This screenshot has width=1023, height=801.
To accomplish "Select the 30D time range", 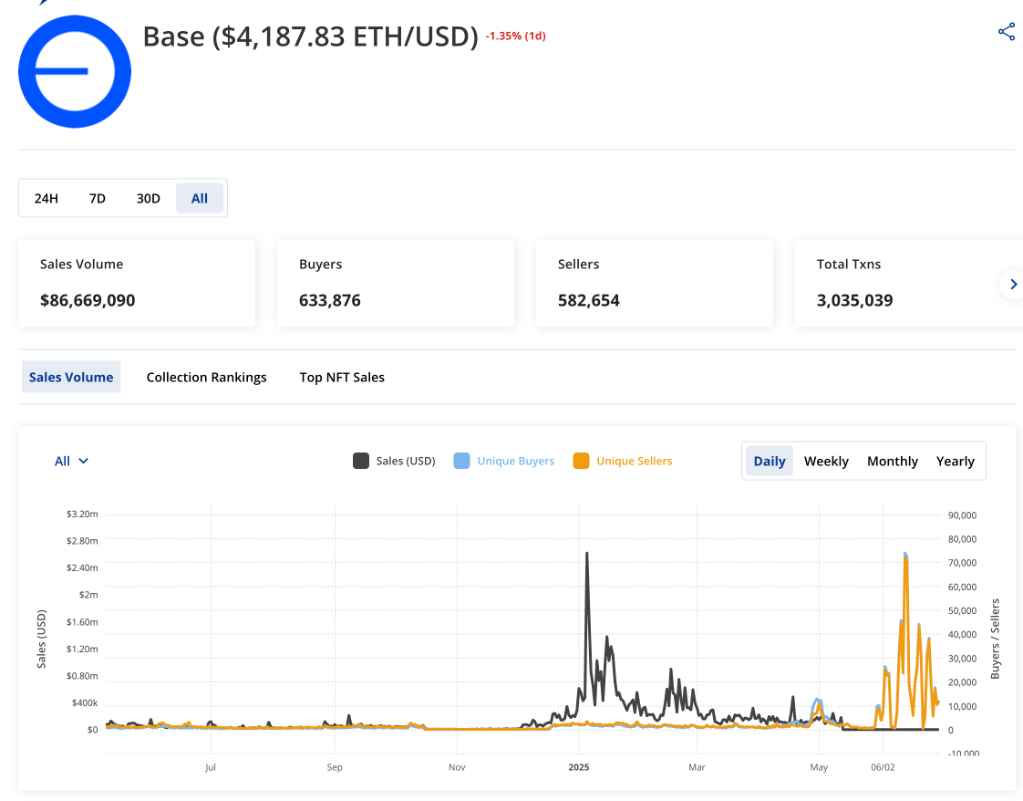I will (x=148, y=198).
